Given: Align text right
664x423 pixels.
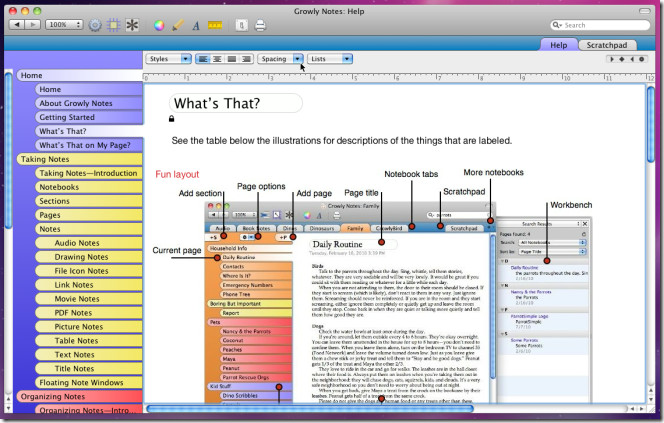Looking at the screenshot, I should coord(246,59).
